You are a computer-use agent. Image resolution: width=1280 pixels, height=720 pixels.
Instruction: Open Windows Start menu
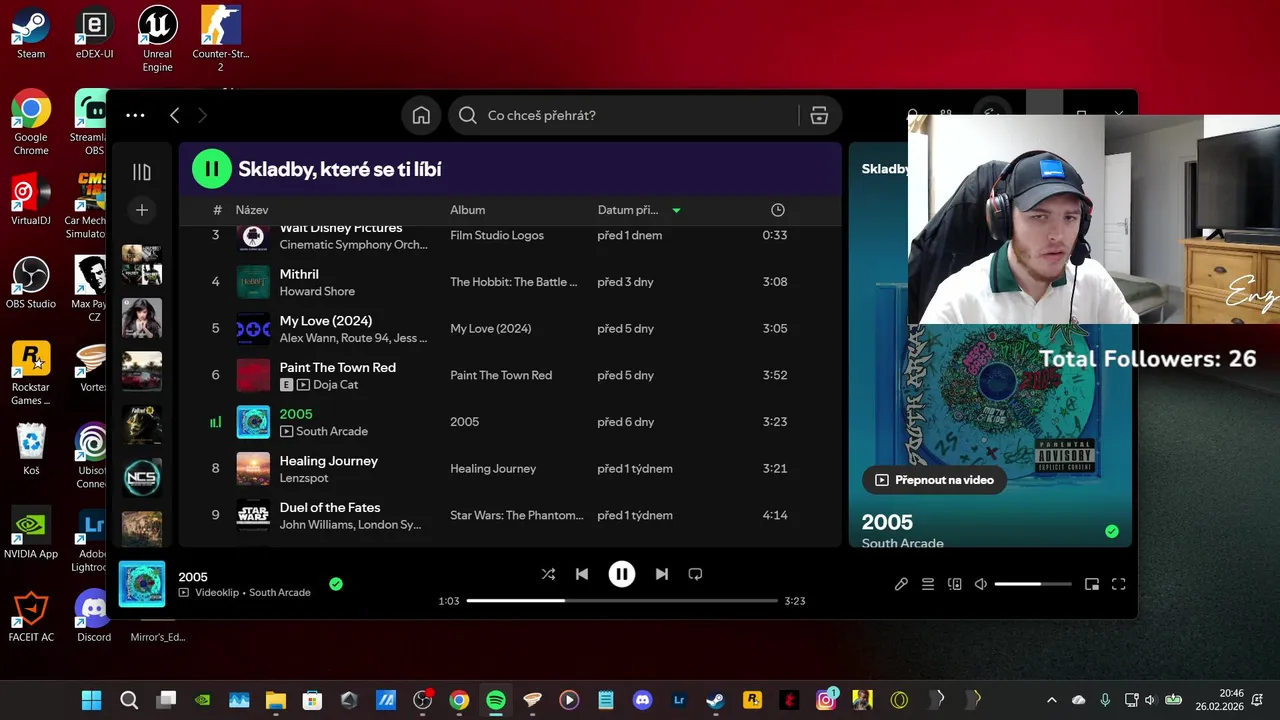(x=91, y=700)
